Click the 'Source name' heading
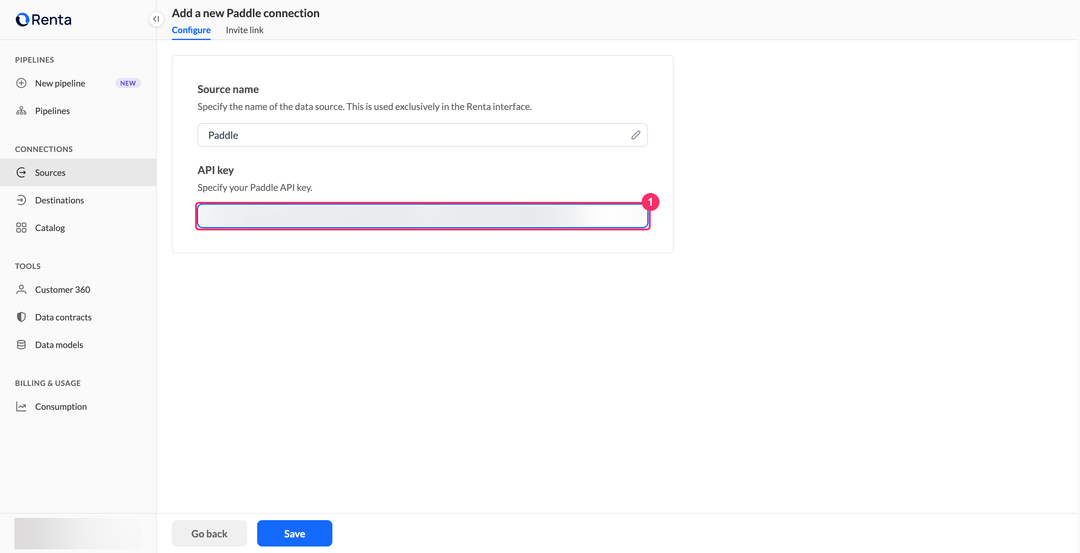The height and width of the screenshot is (553, 1080). tap(228, 90)
